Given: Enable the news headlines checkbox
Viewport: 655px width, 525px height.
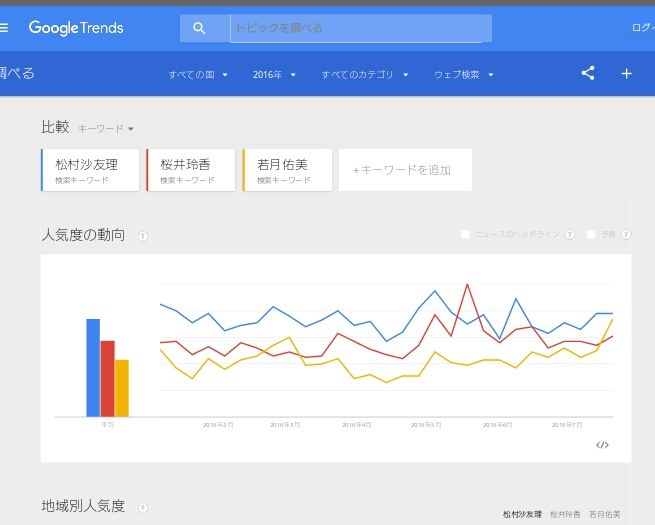Looking at the screenshot, I should coord(465,234).
